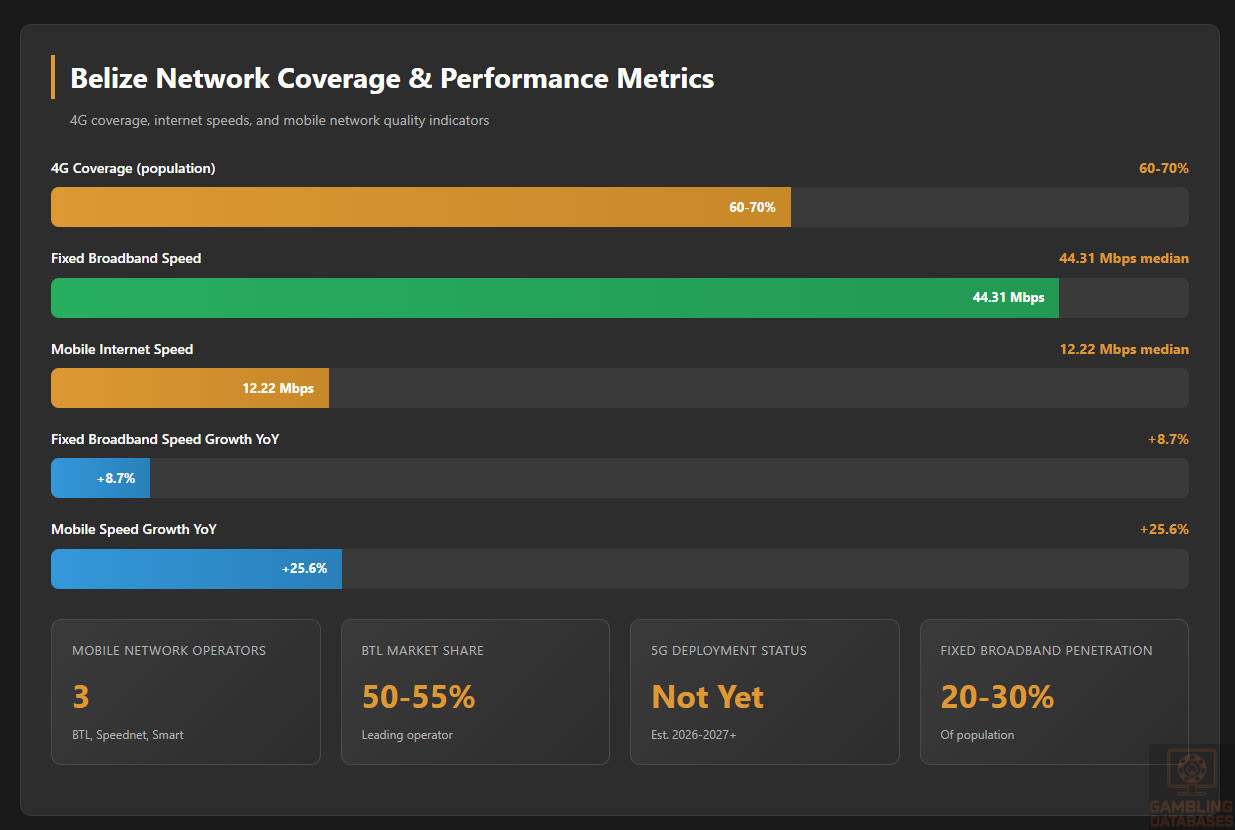Click the Belize Network Coverage heading

coord(392,79)
